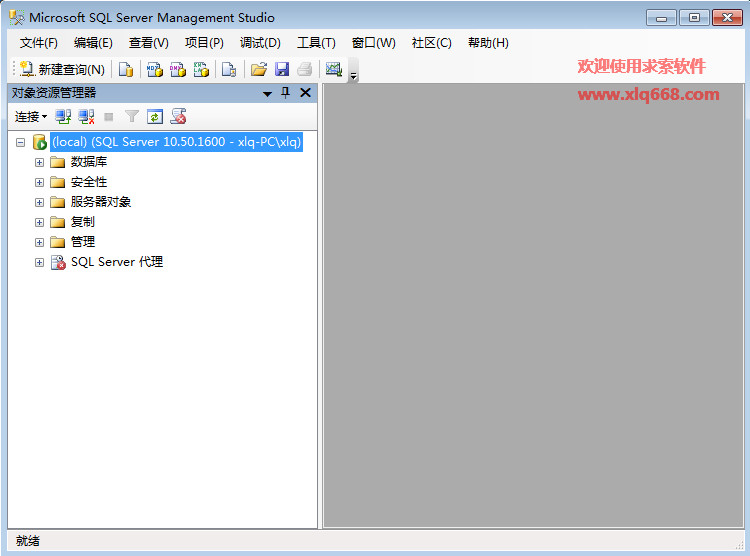This screenshot has height=556, width=750.
Task: Open the 调试(D) menu
Action: (x=260, y=43)
